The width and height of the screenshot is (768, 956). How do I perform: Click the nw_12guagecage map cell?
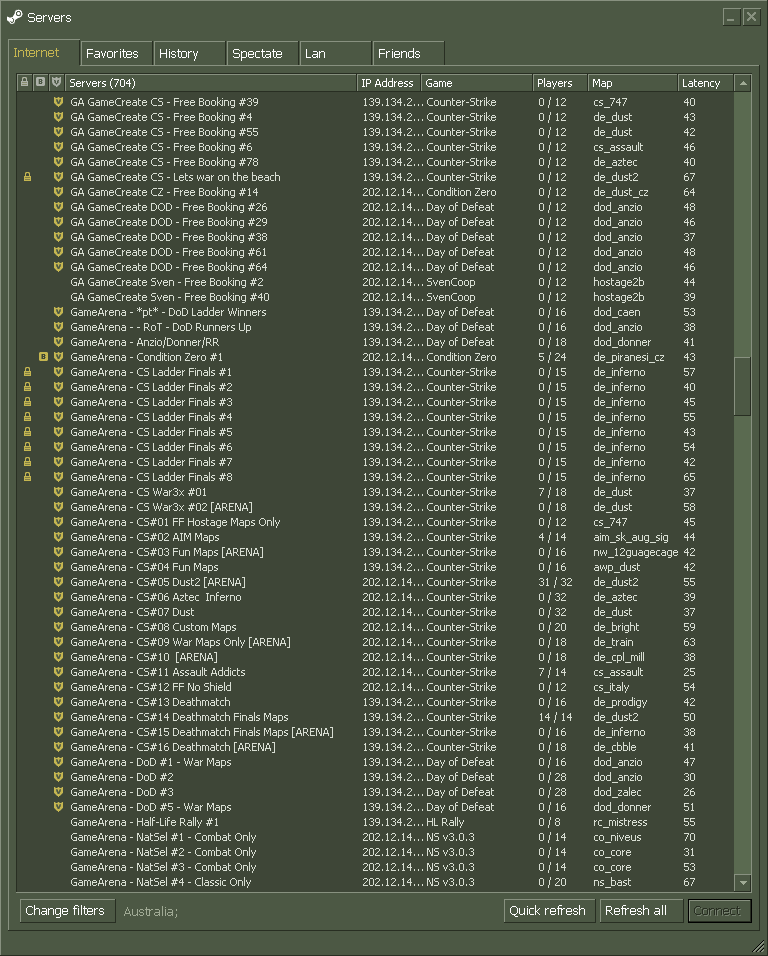[635, 552]
